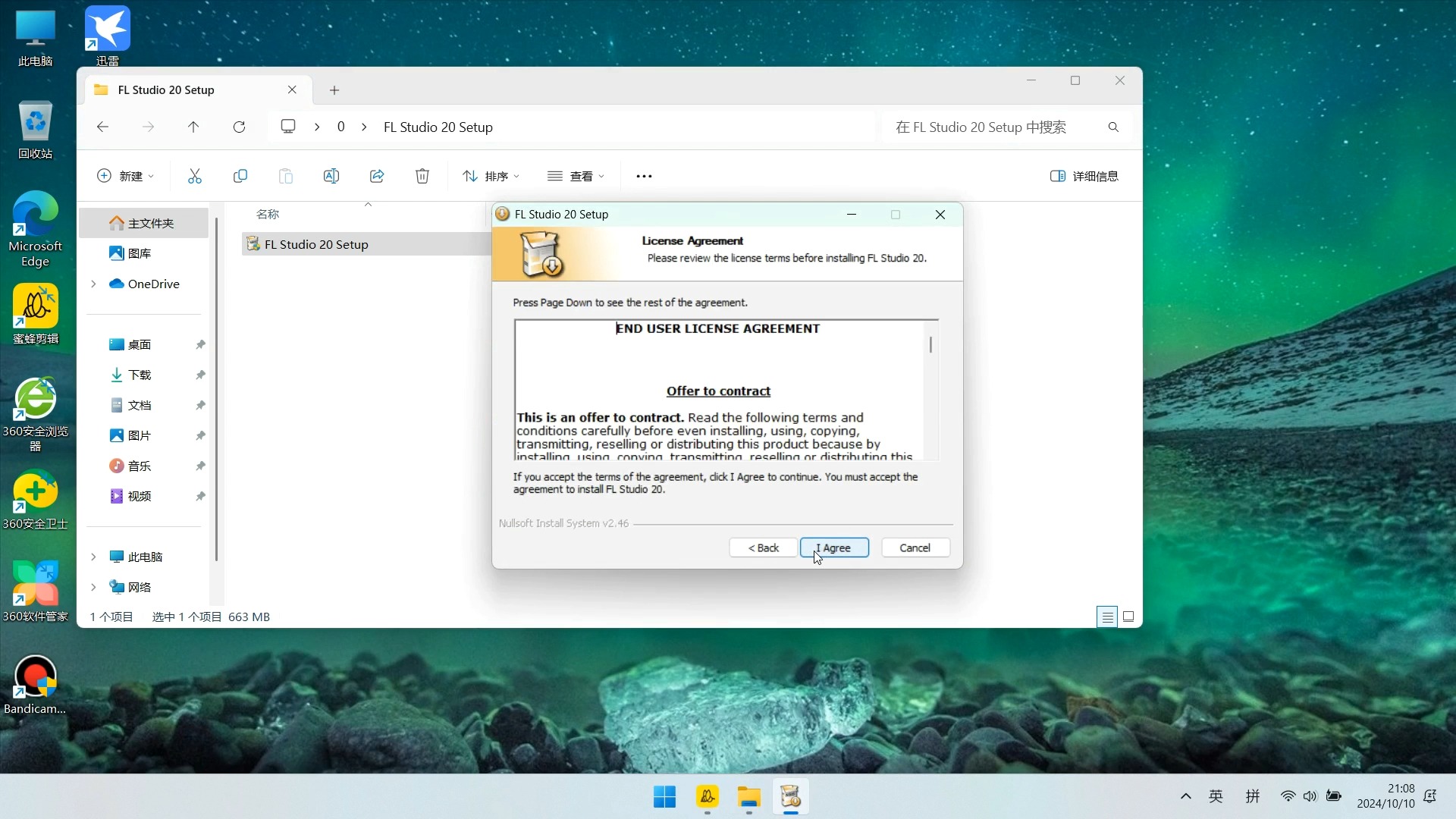Image resolution: width=1456 pixels, height=819 pixels.
Task: Expand the 网络 tree node
Action: pyautogui.click(x=93, y=587)
